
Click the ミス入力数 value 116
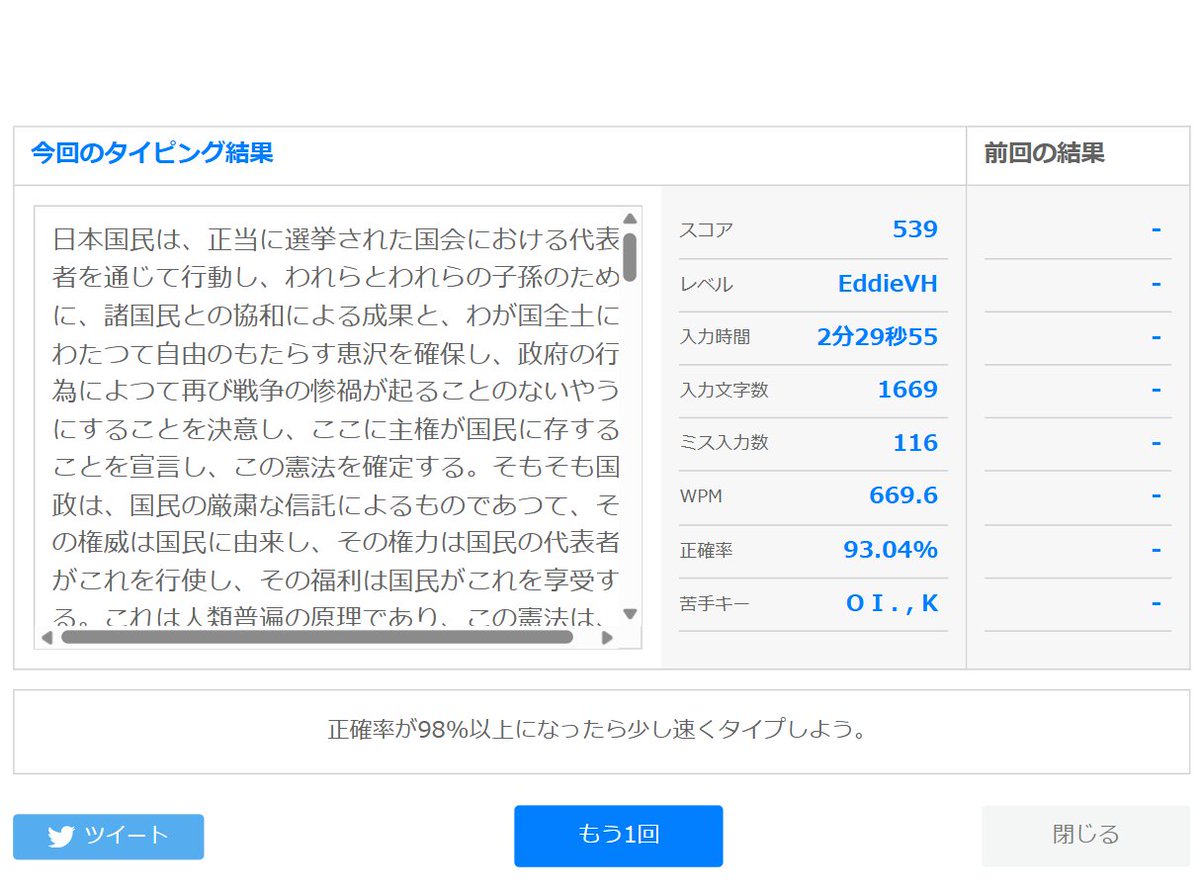coord(917,443)
